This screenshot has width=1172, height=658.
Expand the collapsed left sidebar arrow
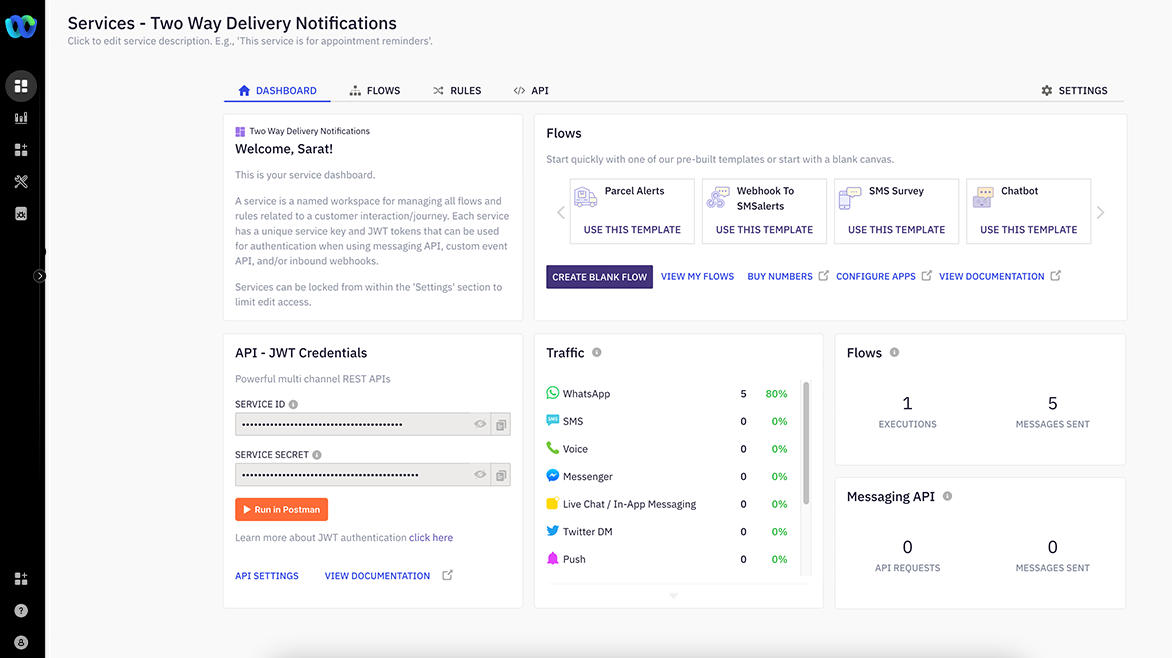coord(40,276)
